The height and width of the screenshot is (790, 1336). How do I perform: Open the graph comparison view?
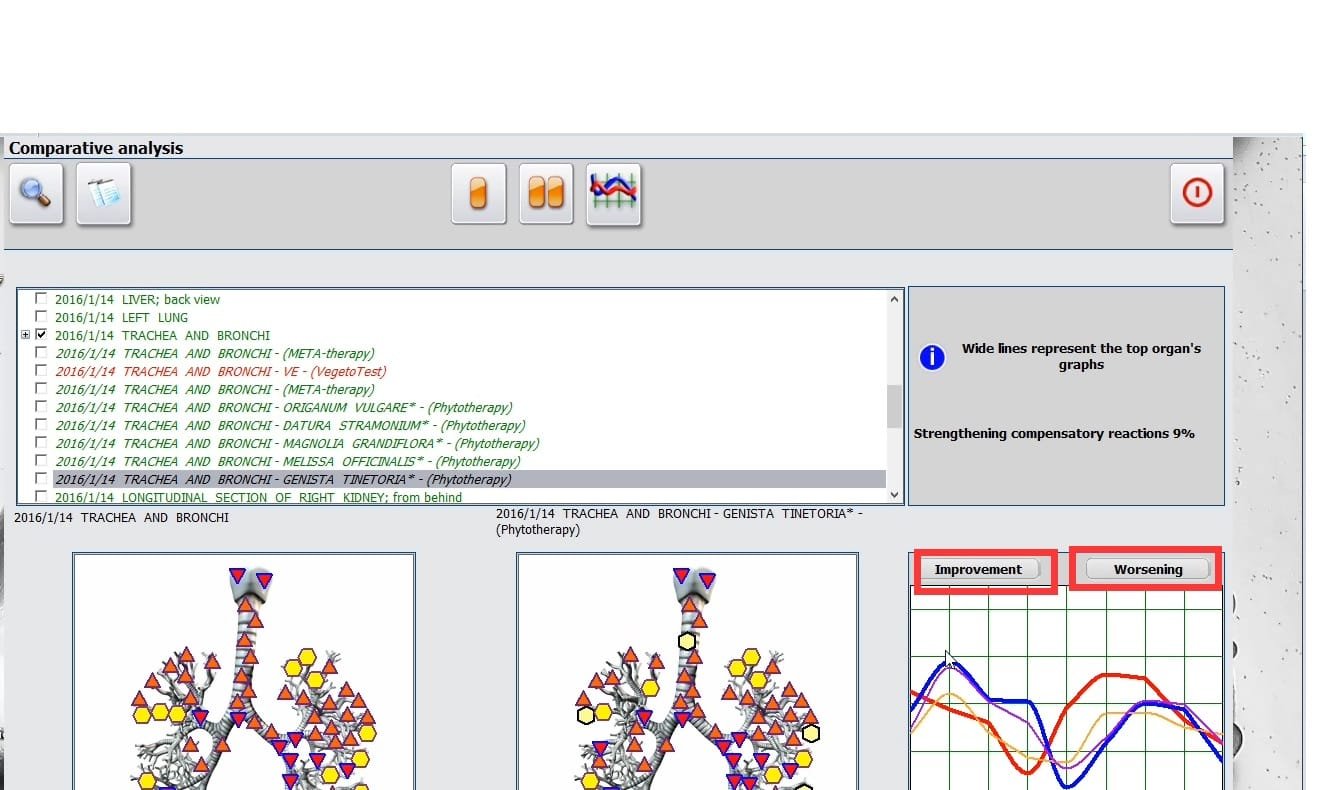click(614, 193)
